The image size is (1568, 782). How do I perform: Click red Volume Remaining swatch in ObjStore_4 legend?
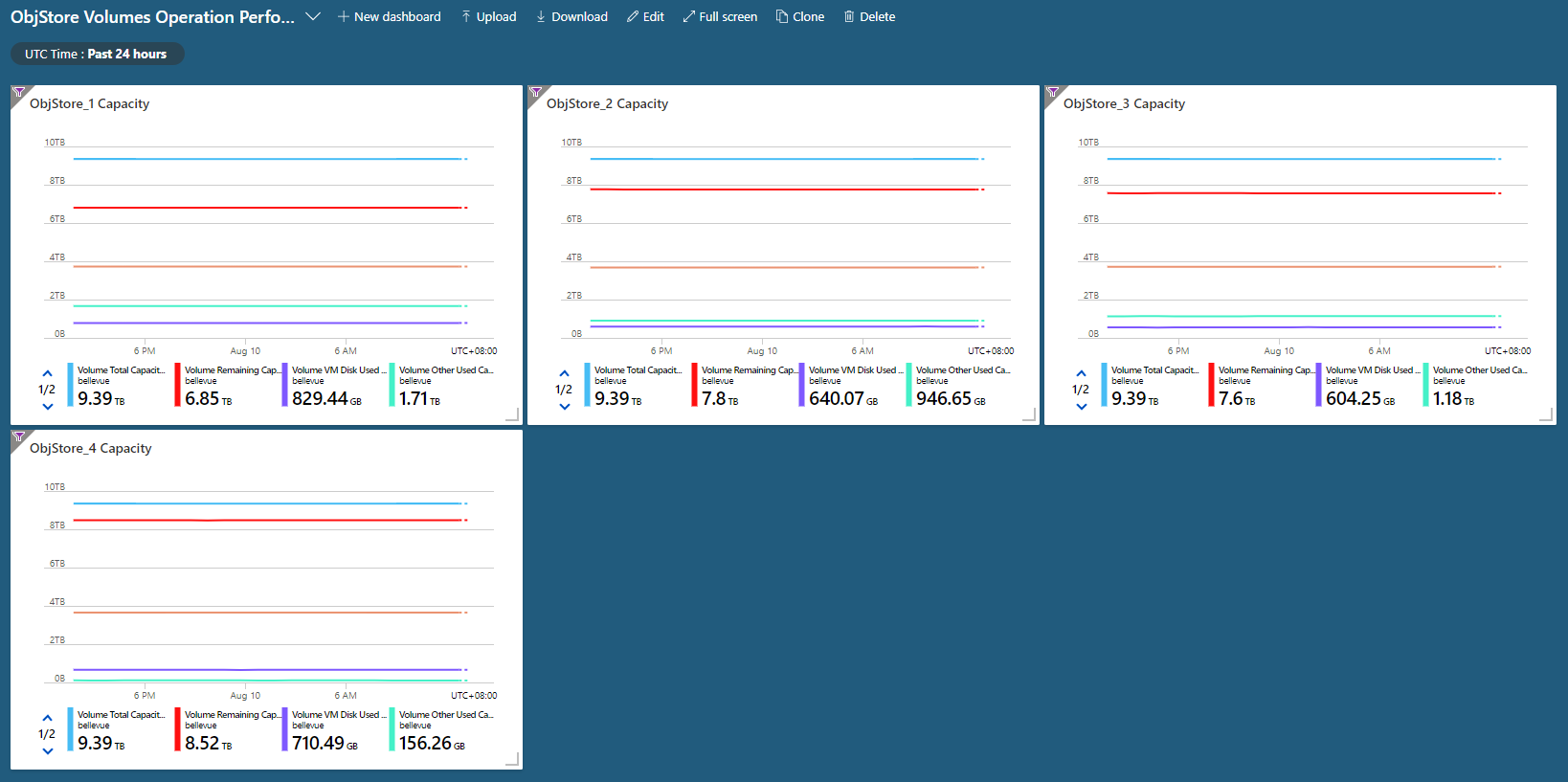[x=178, y=729]
